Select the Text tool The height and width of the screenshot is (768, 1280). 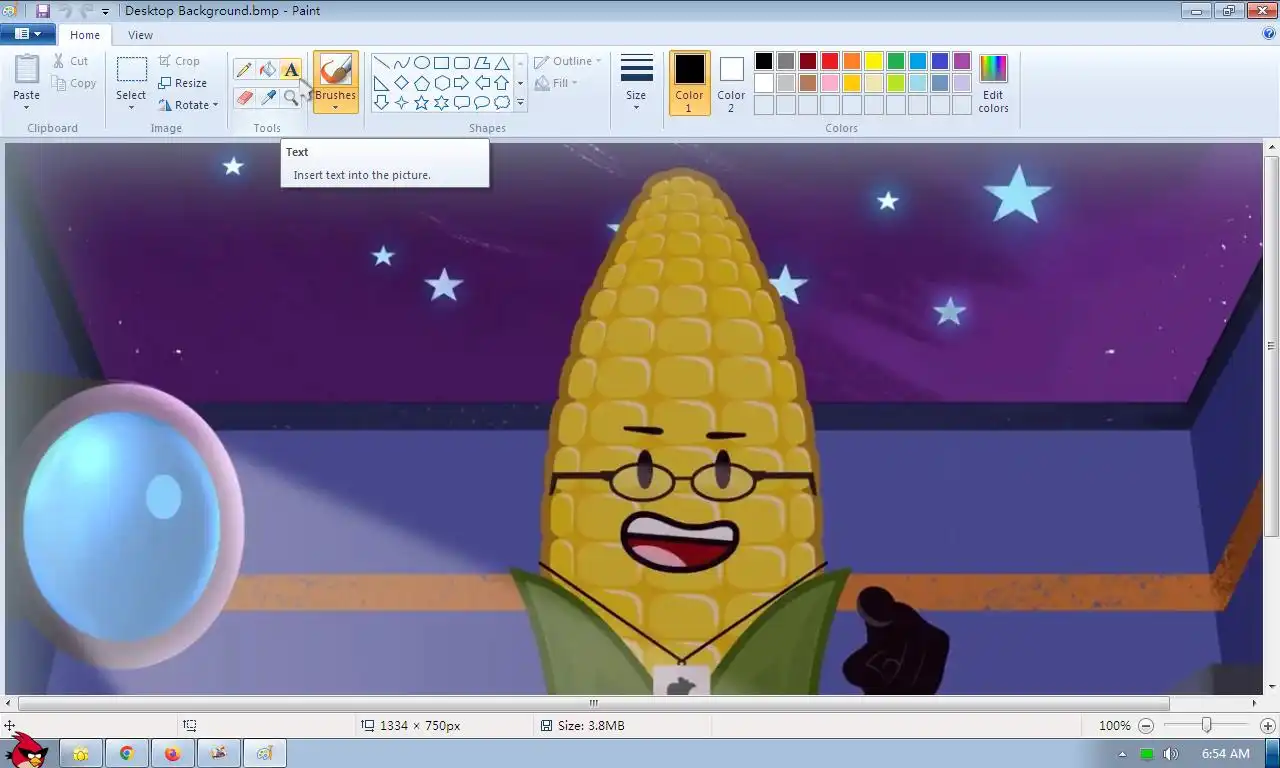tap(290, 69)
